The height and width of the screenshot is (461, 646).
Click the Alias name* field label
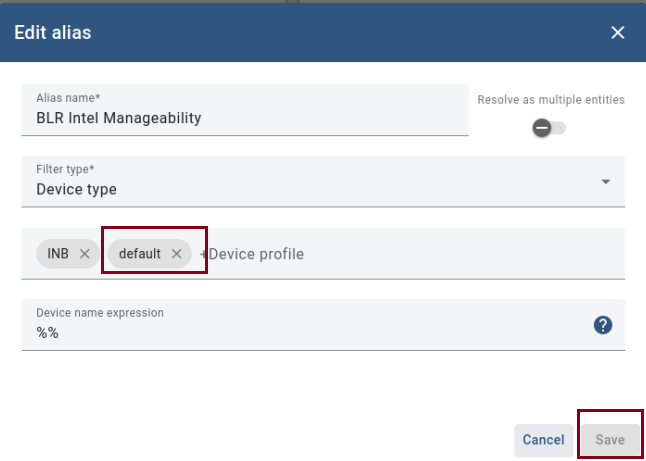pyautogui.click(x=68, y=98)
